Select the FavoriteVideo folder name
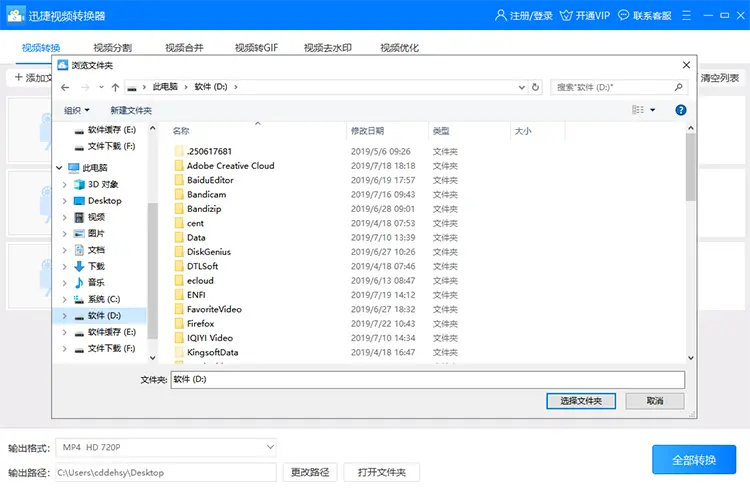 click(214, 309)
